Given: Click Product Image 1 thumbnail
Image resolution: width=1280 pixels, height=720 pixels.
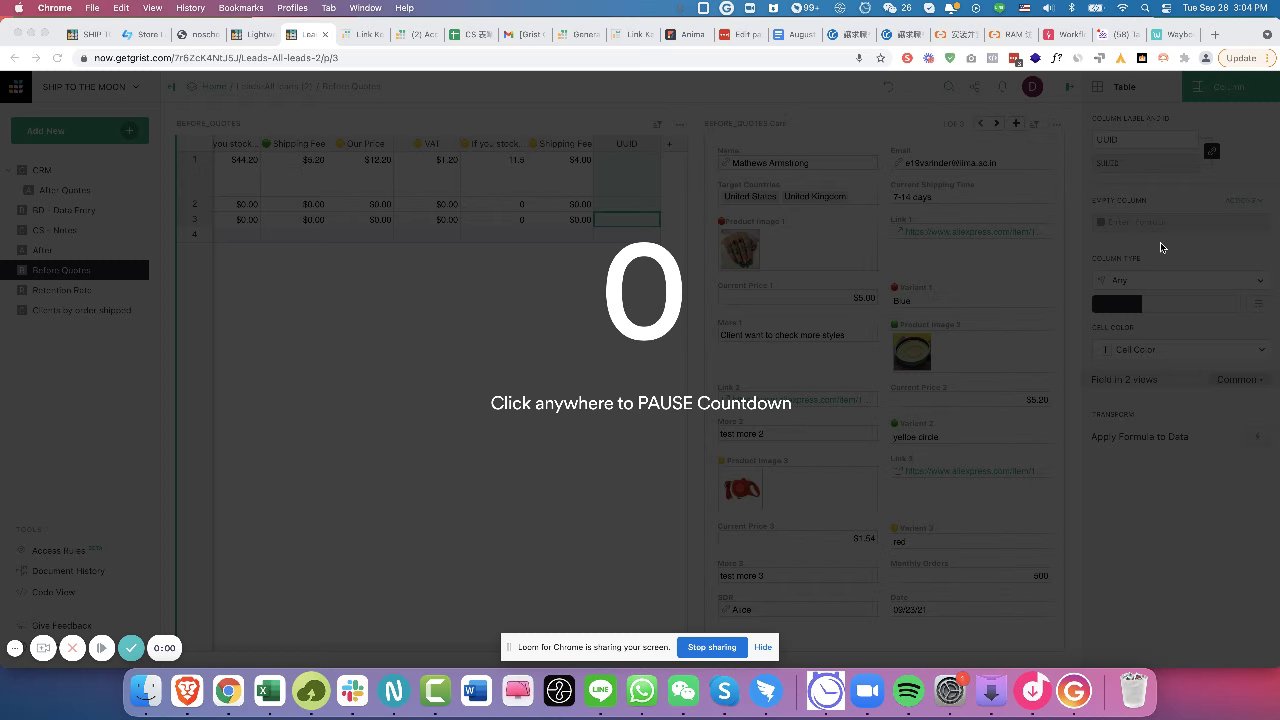Looking at the screenshot, I should (740, 249).
